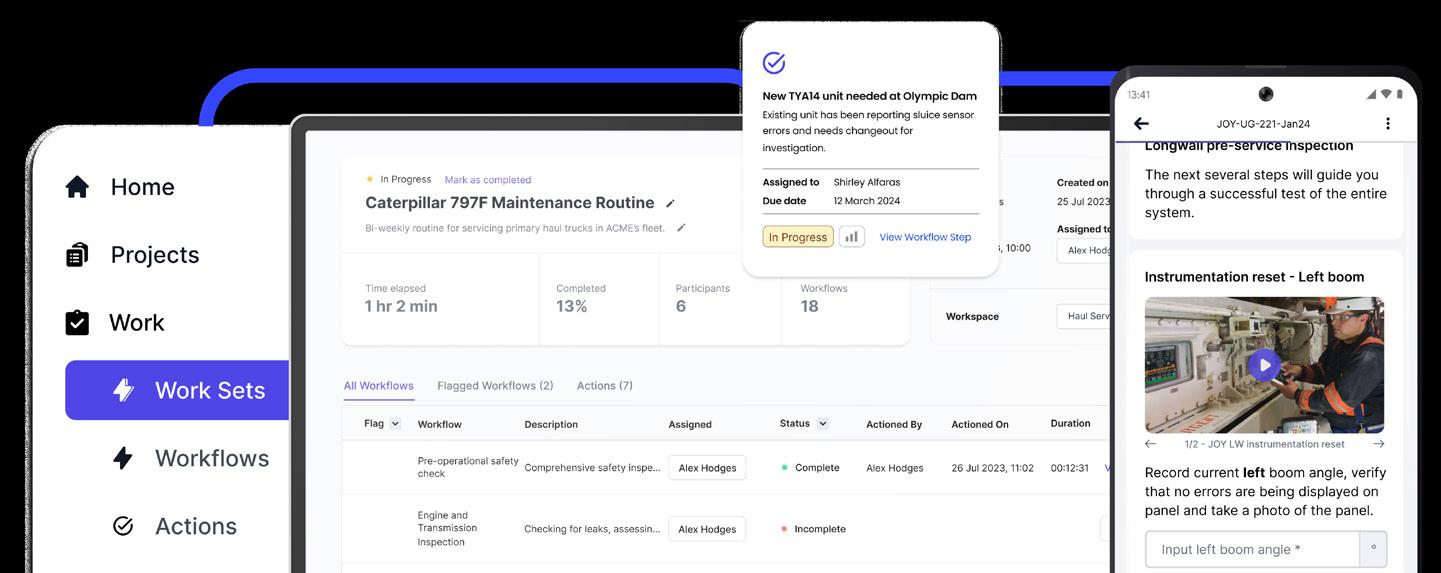Click Engine and Transmission Inspection workflow name
Image resolution: width=1441 pixels, height=573 pixels.
[x=447, y=529]
